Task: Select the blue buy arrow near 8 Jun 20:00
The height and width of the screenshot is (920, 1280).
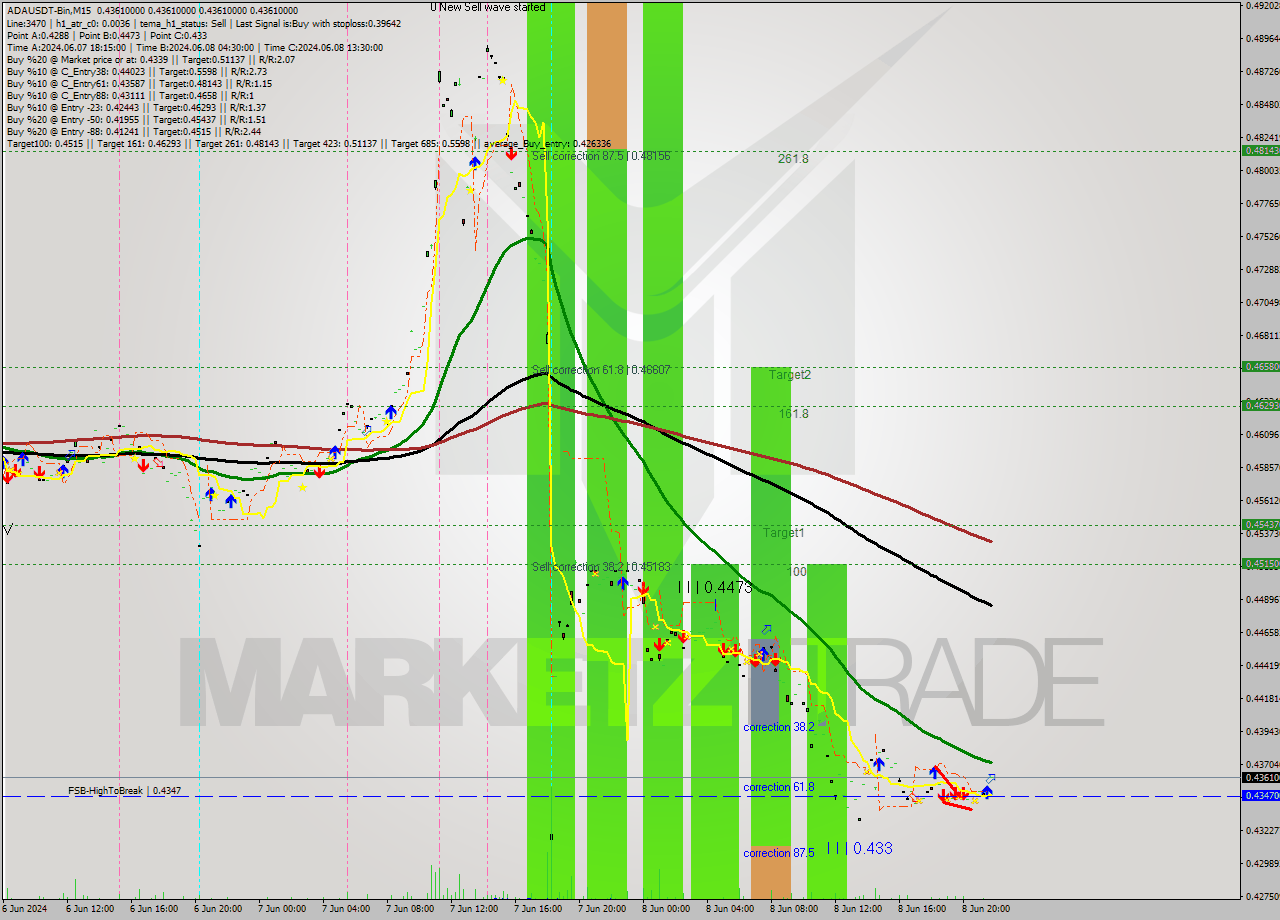Action: [x=987, y=791]
